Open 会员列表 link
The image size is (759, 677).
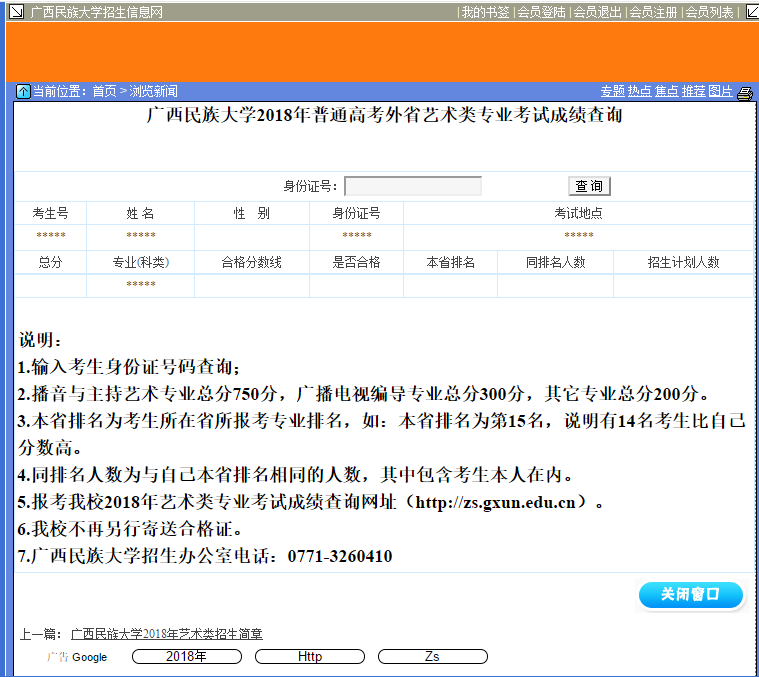tap(708, 12)
